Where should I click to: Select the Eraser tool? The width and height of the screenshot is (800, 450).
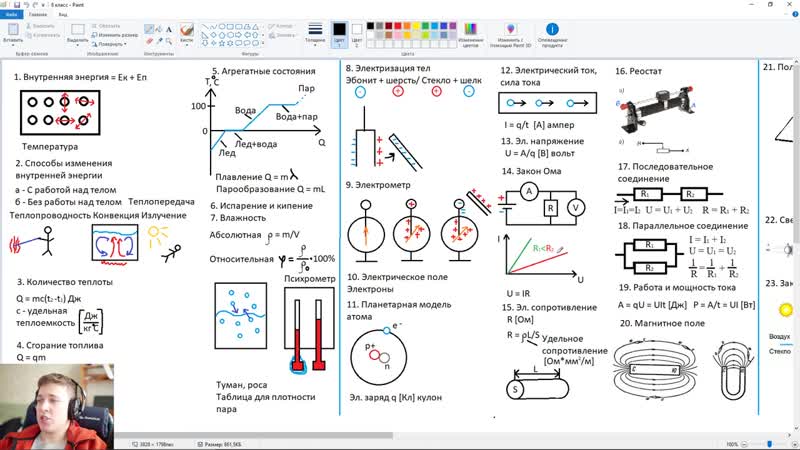tap(149, 41)
